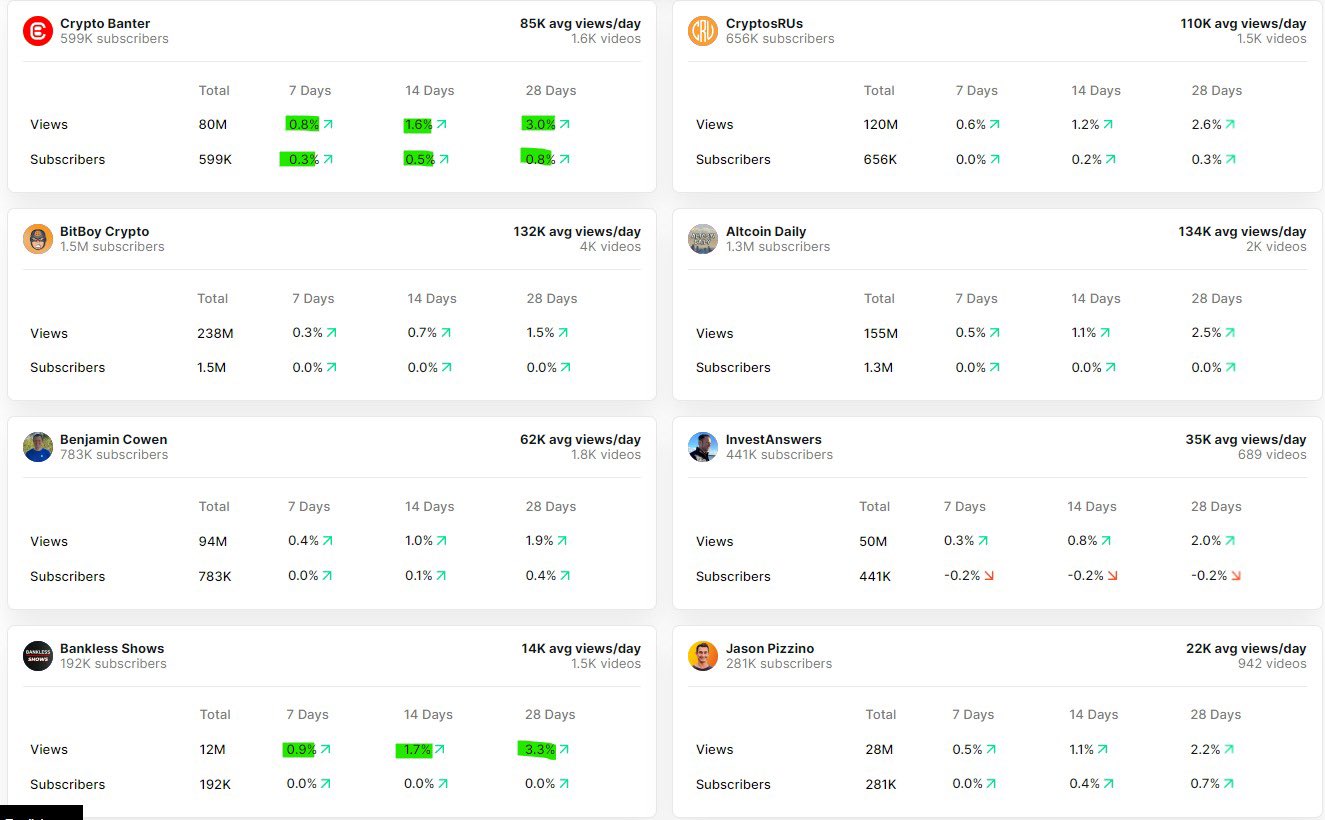Click InvestAnswers 7-day subscribers down arrow

[989, 576]
